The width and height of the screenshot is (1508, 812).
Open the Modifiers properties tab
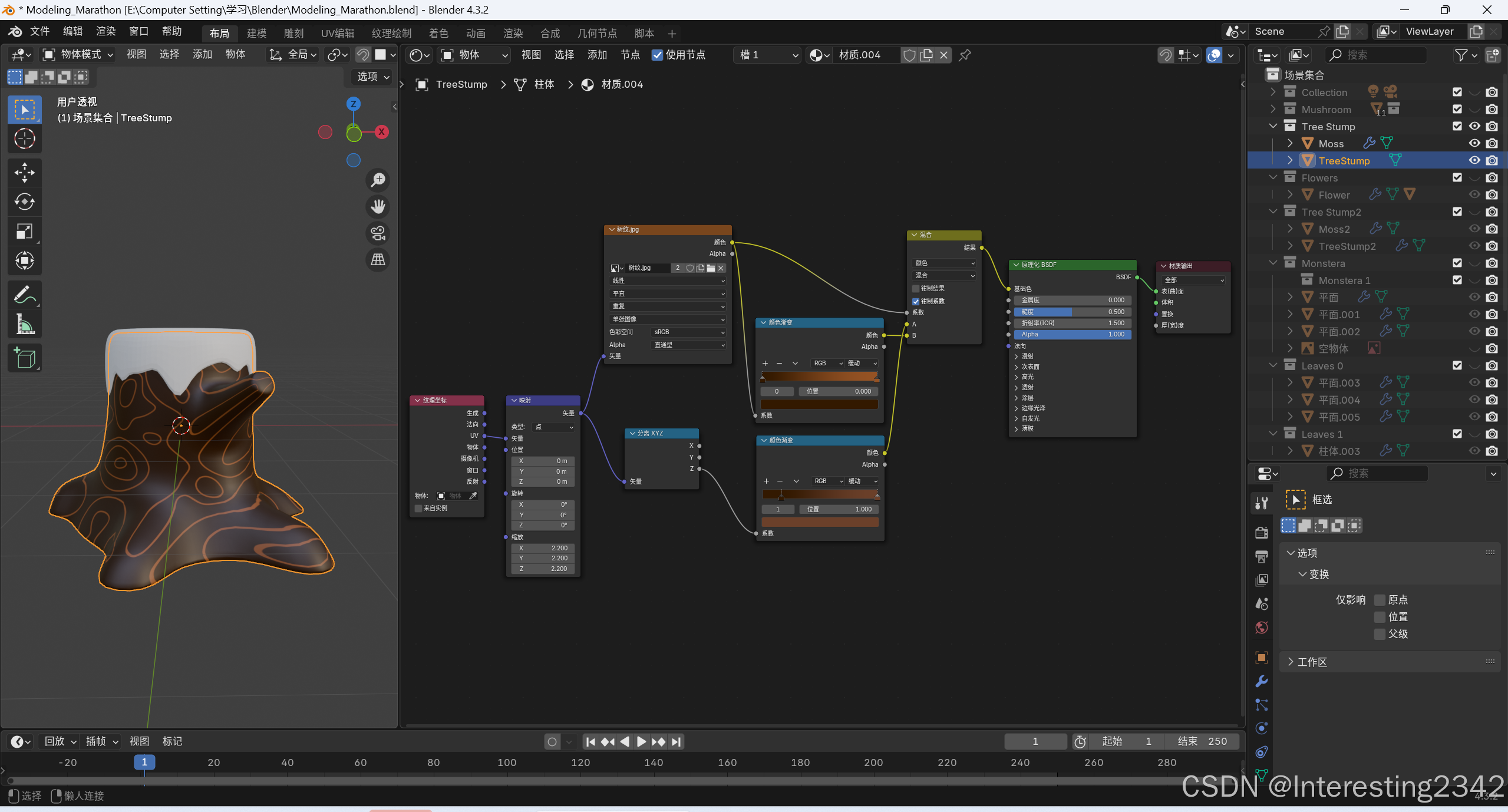click(x=1262, y=682)
